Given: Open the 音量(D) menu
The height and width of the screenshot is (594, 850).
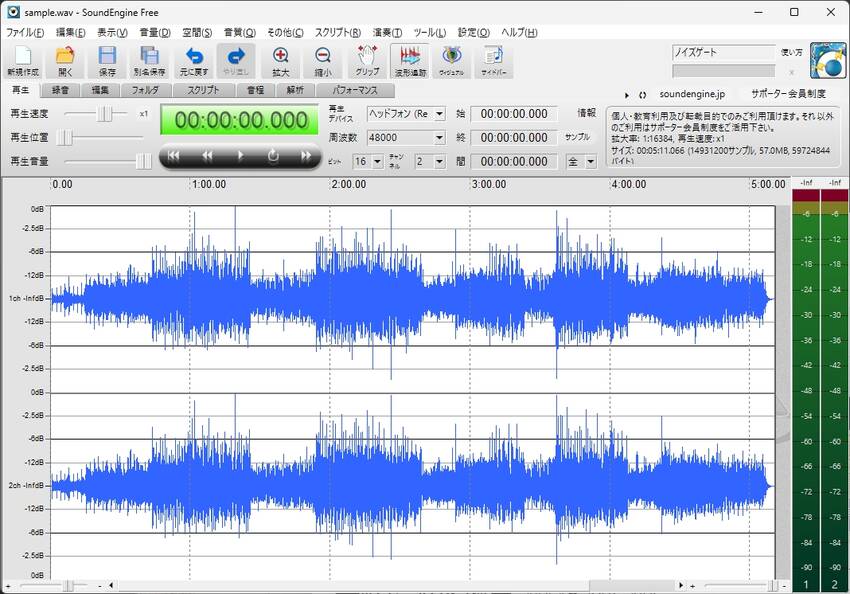Looking at the screenshot, I should pyautogui.click(x=155, y=33).
